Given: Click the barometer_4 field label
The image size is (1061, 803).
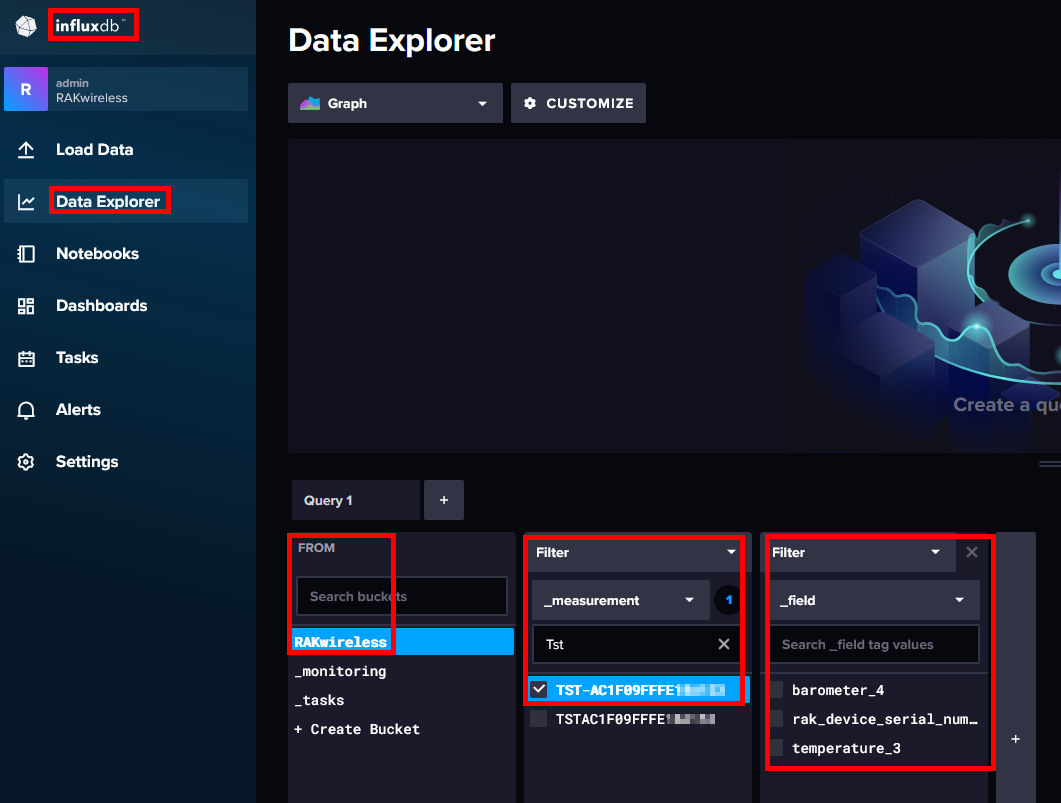Looking at the screenshot, I should pos(838,690).
